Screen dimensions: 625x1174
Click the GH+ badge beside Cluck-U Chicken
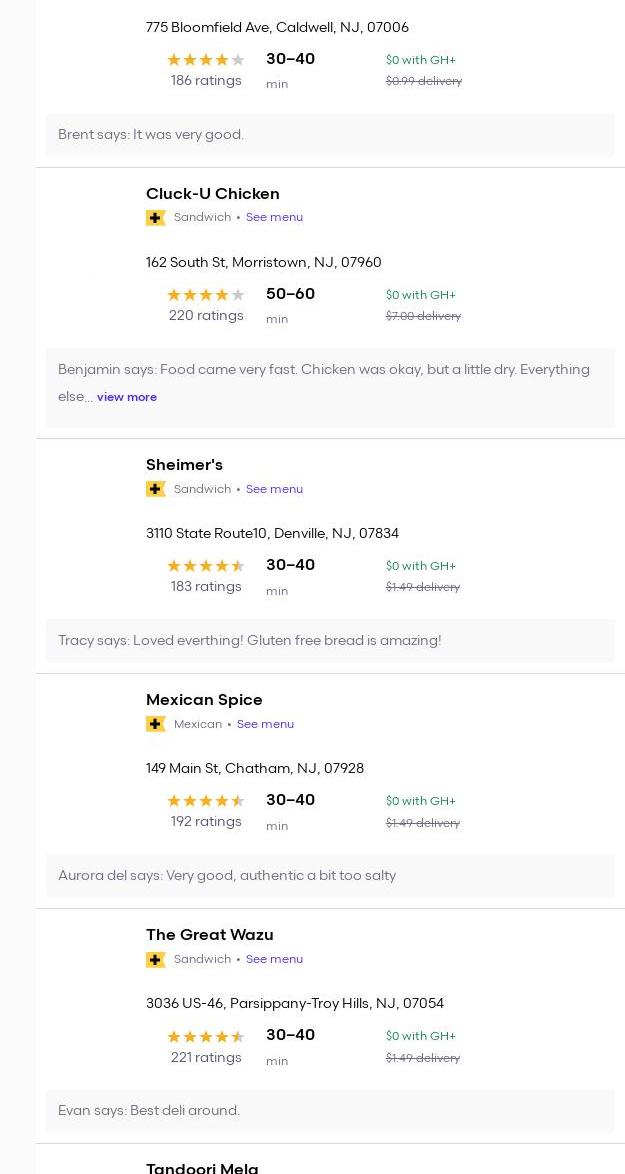coord(155,218)
